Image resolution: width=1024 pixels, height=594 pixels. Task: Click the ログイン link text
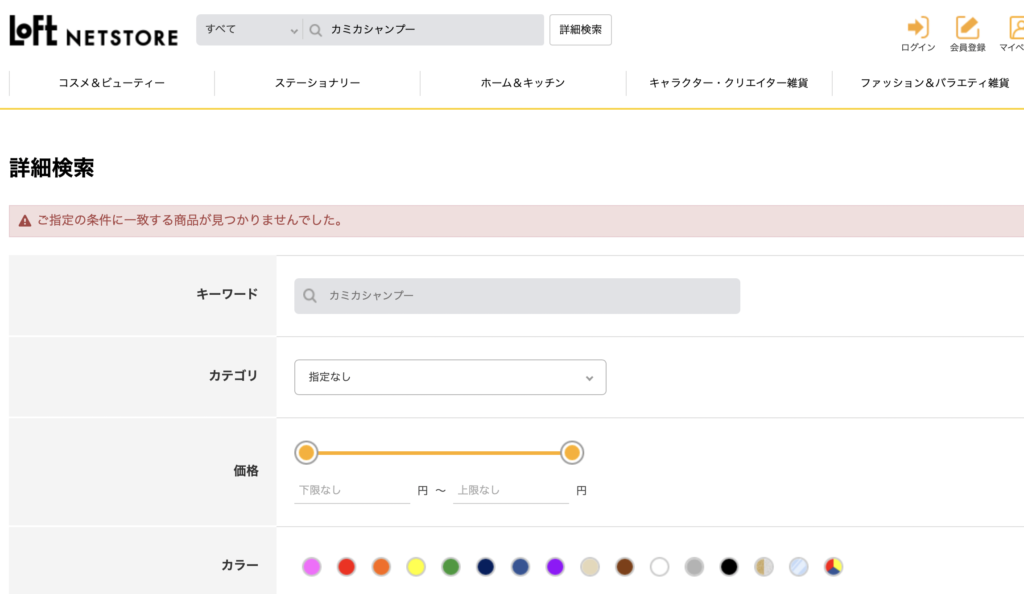(918, 48)
